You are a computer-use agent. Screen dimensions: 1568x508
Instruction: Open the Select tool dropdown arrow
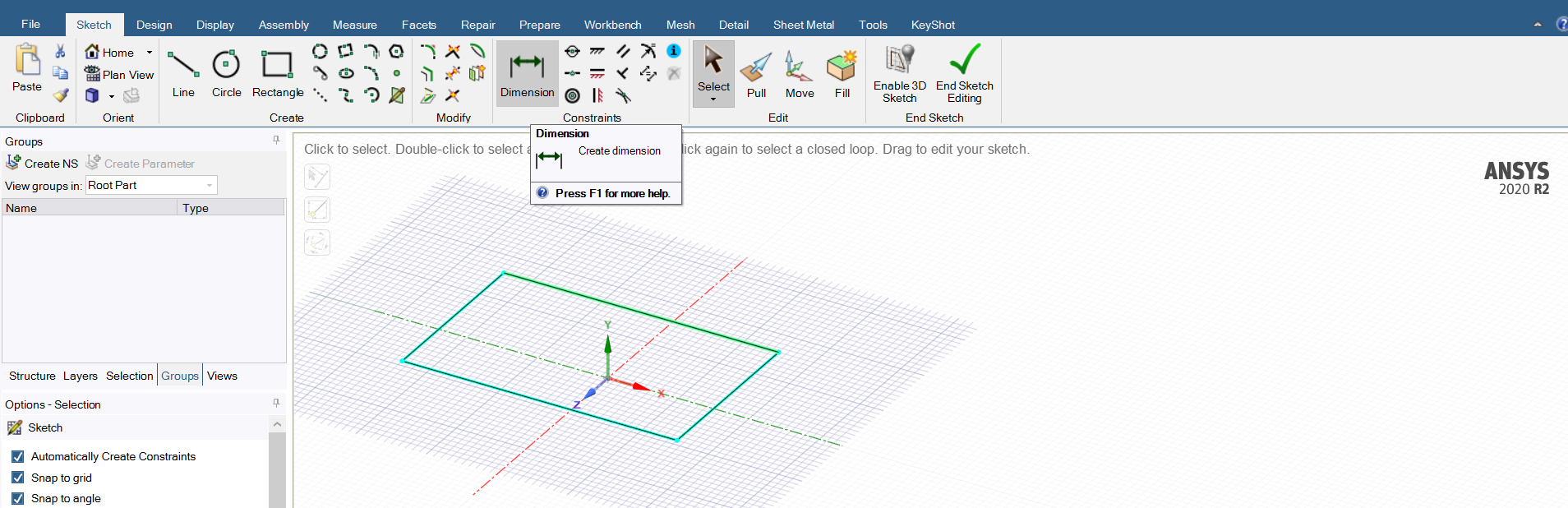click(713, 99)
